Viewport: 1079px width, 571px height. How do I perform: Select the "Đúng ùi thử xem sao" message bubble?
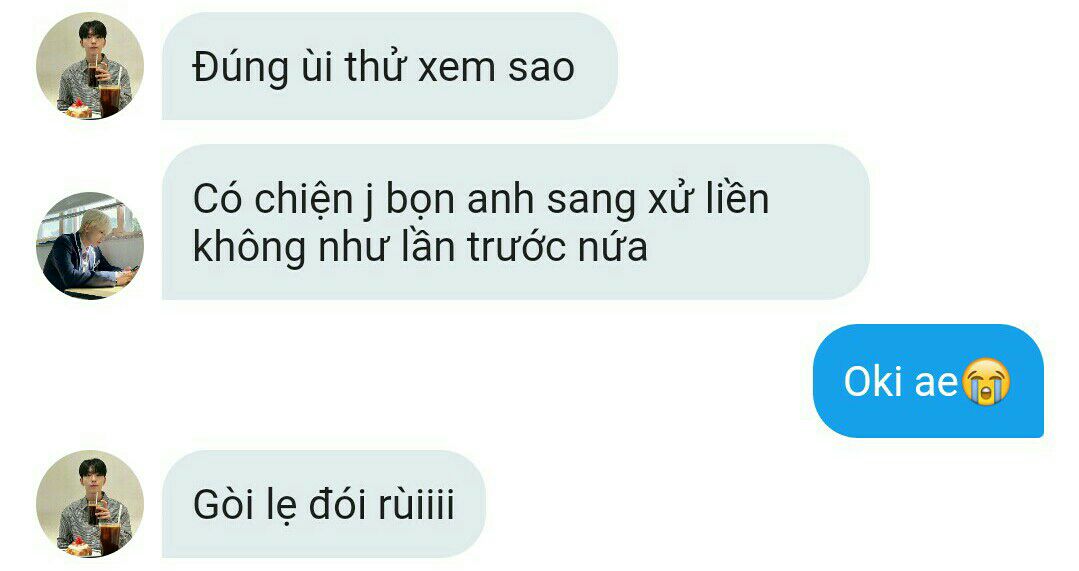click(x=389, y=66)
